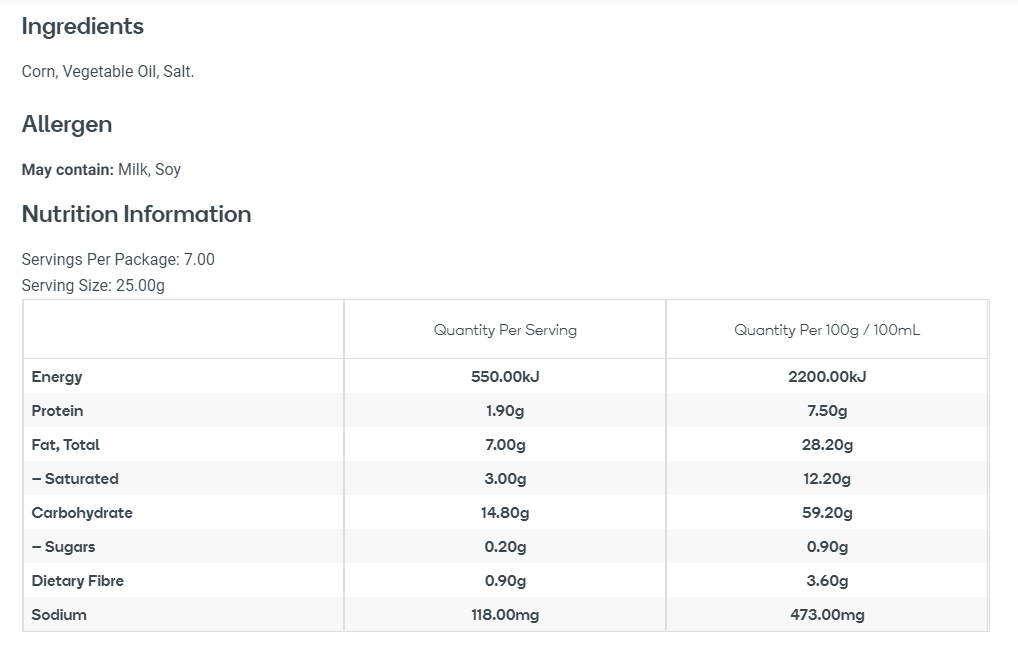Click the 118.00mg sodium per serving value
Viewport: 1018px width, 646px height.
click(x=505, y=615)
